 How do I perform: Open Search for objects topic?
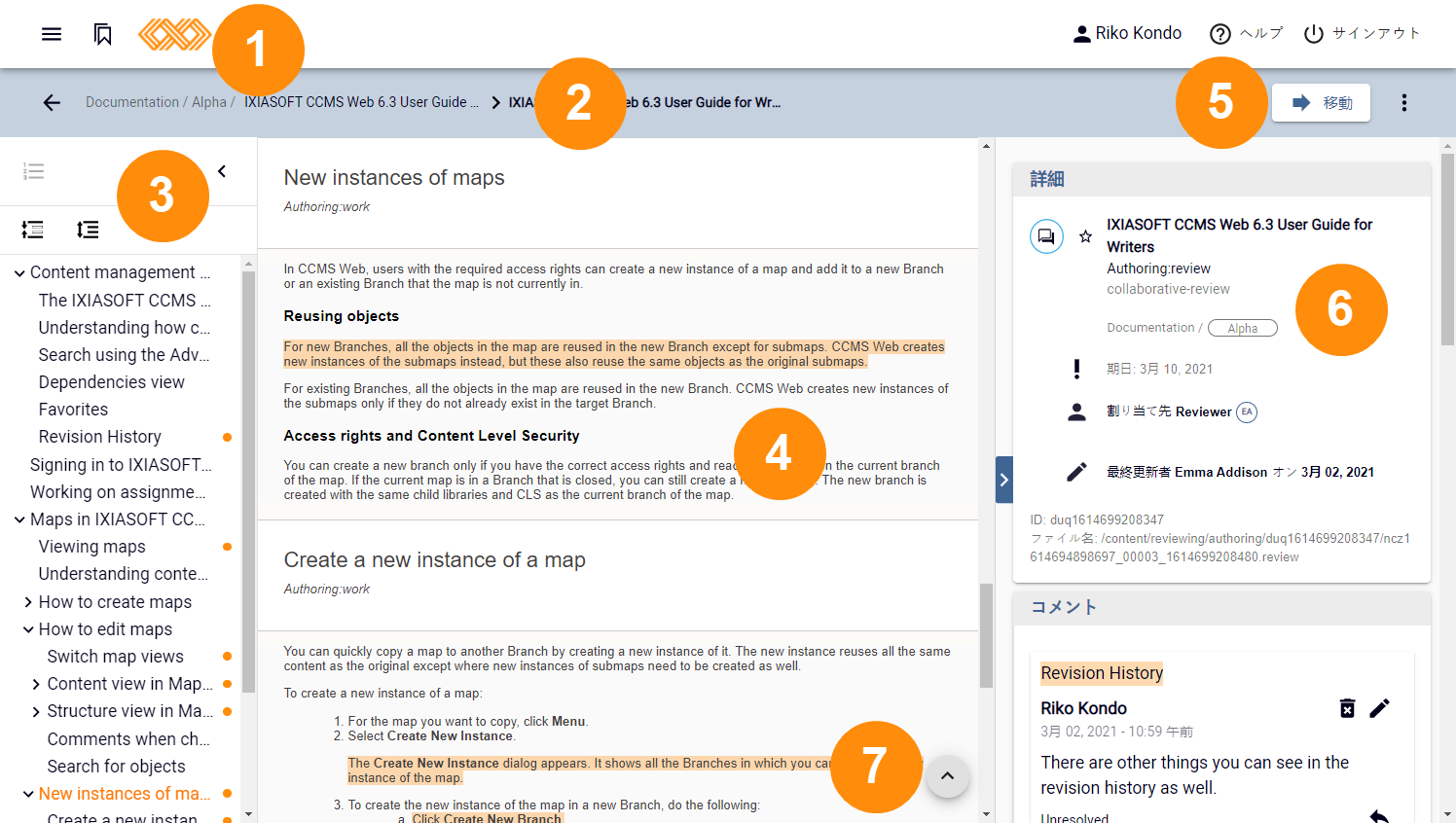(x=116, y=767)
